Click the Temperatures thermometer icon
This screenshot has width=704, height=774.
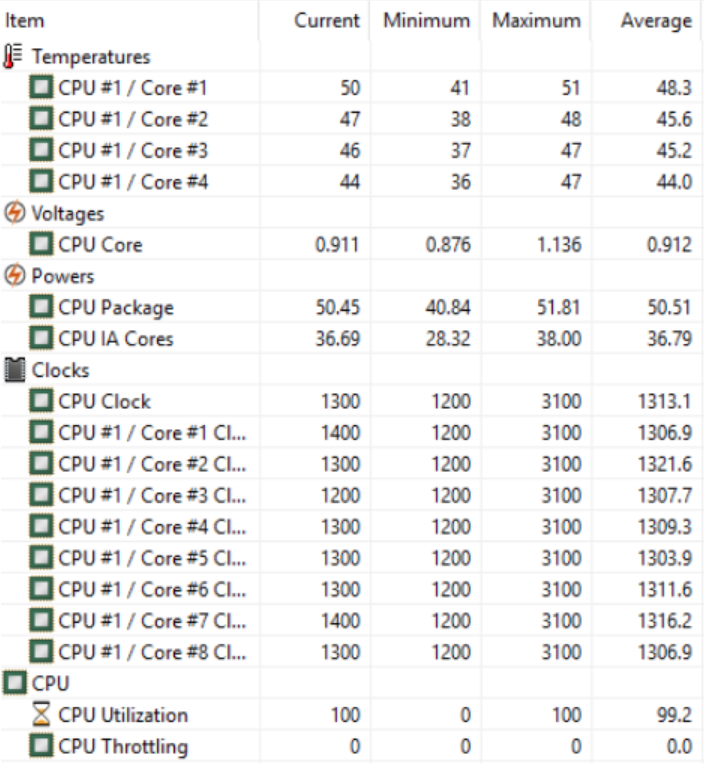click(x=15, y=57)
